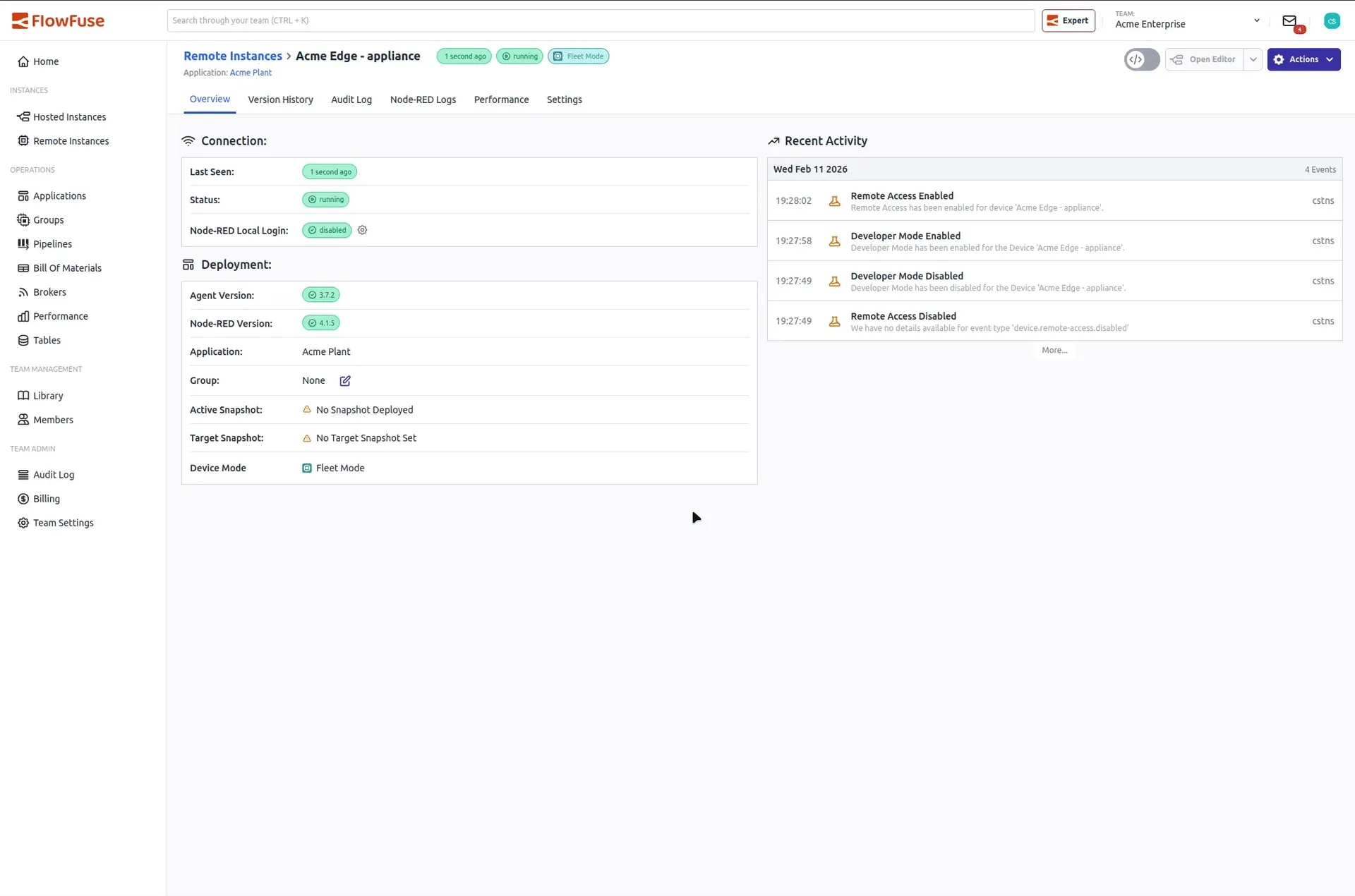The height and width of the screenshot is (896, 1355).
Task: Toggle Developer Mode with the code switch
Action: [x=1141, y=59]
